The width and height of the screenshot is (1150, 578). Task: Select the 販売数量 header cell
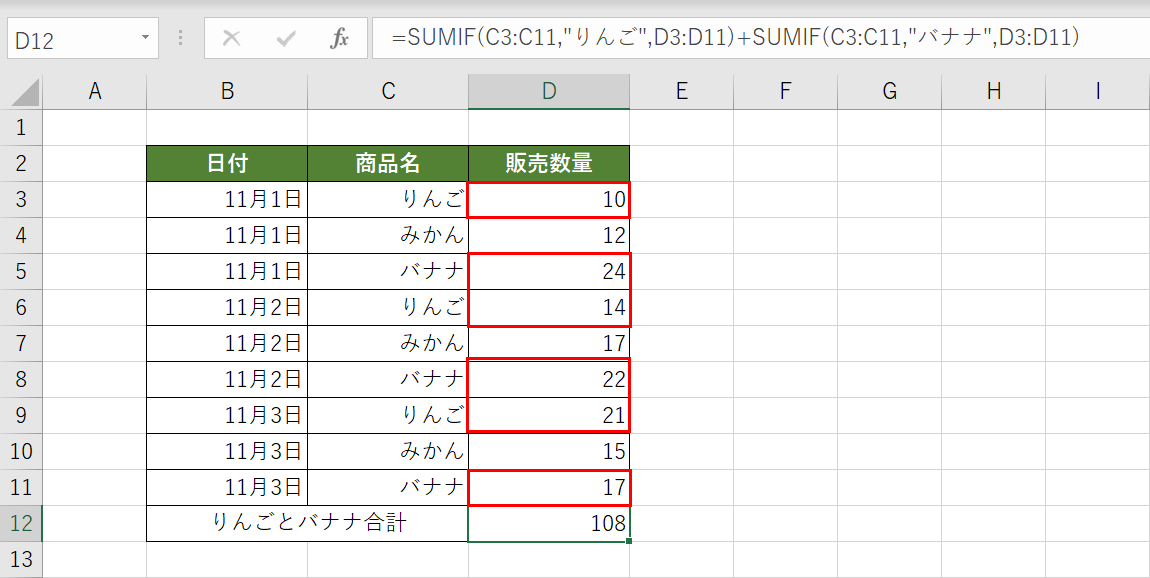548,163
